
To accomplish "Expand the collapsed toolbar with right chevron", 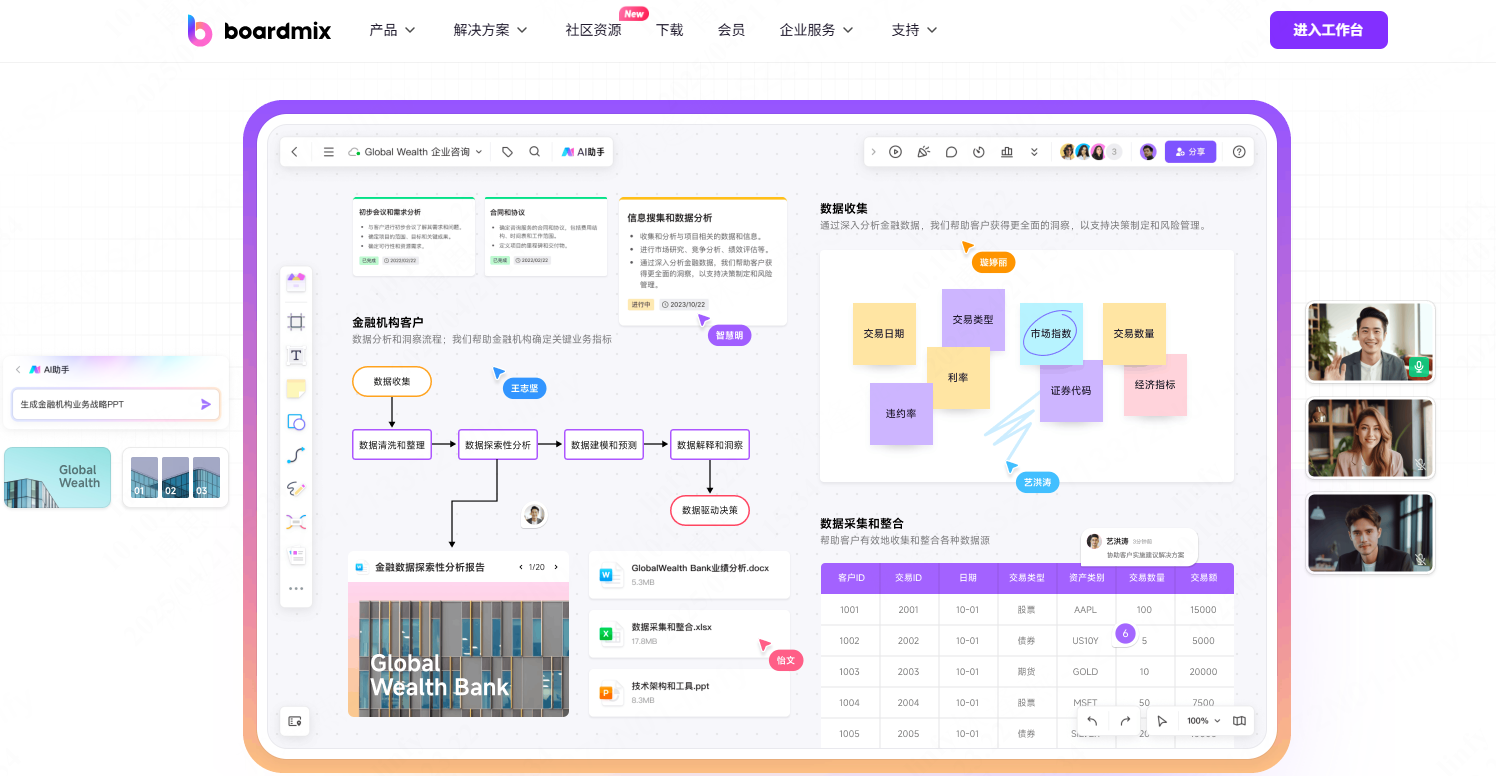I will tap(873, 152).
